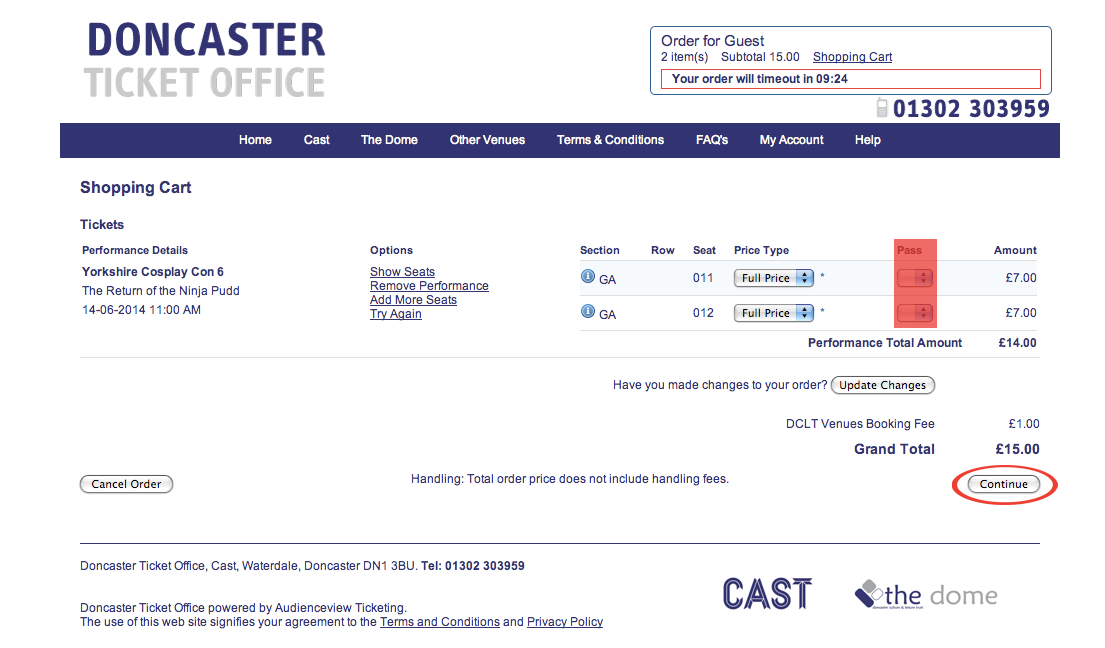Click the CAST logo in footer

[767, 594]
